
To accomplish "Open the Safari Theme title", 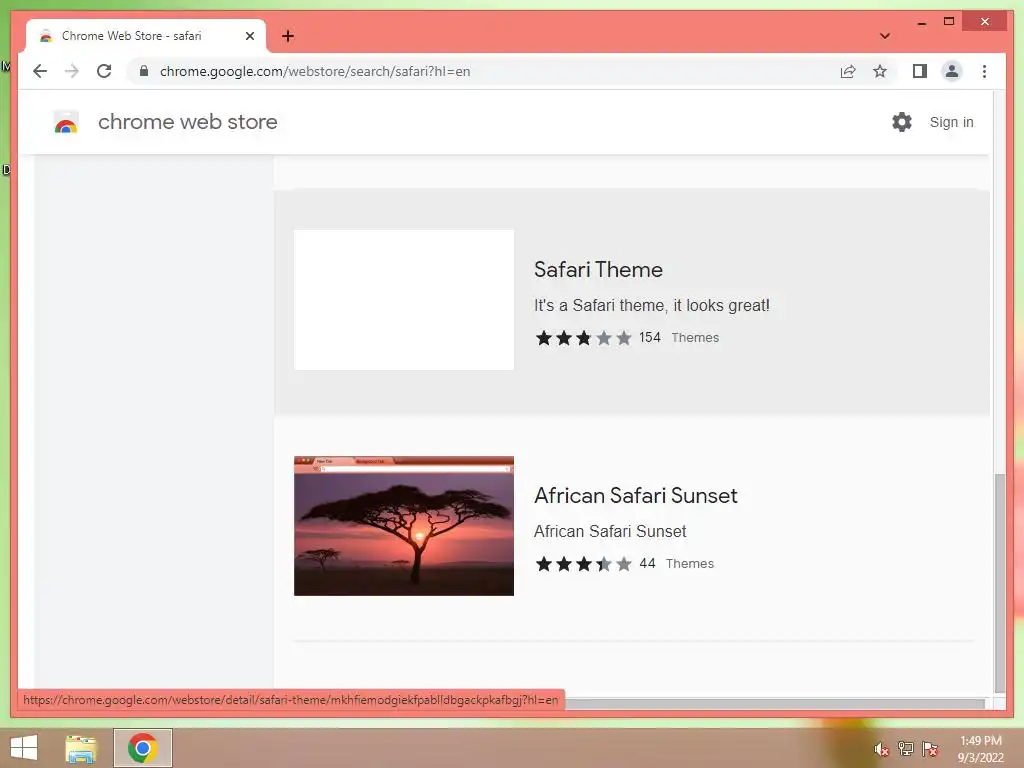I will [598, 270].
